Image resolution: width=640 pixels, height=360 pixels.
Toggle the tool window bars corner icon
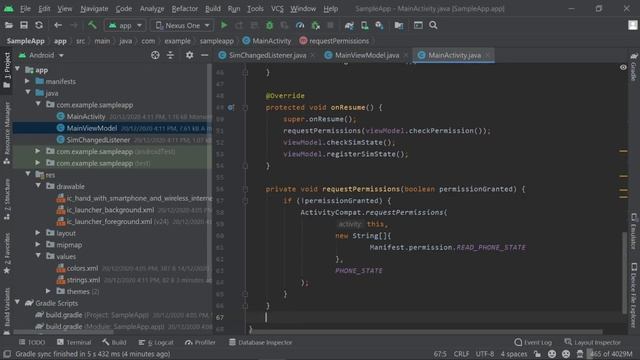(x=7, y=354)
